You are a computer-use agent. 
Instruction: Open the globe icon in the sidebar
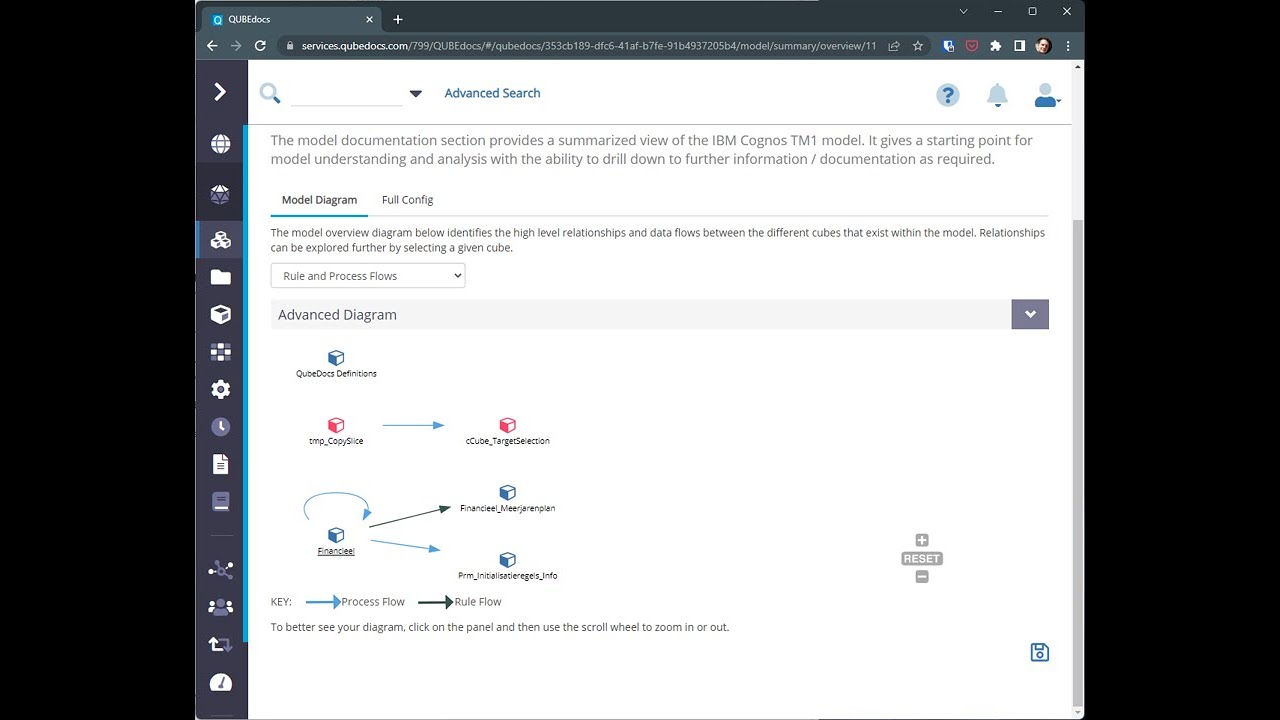tap(221, 144)
